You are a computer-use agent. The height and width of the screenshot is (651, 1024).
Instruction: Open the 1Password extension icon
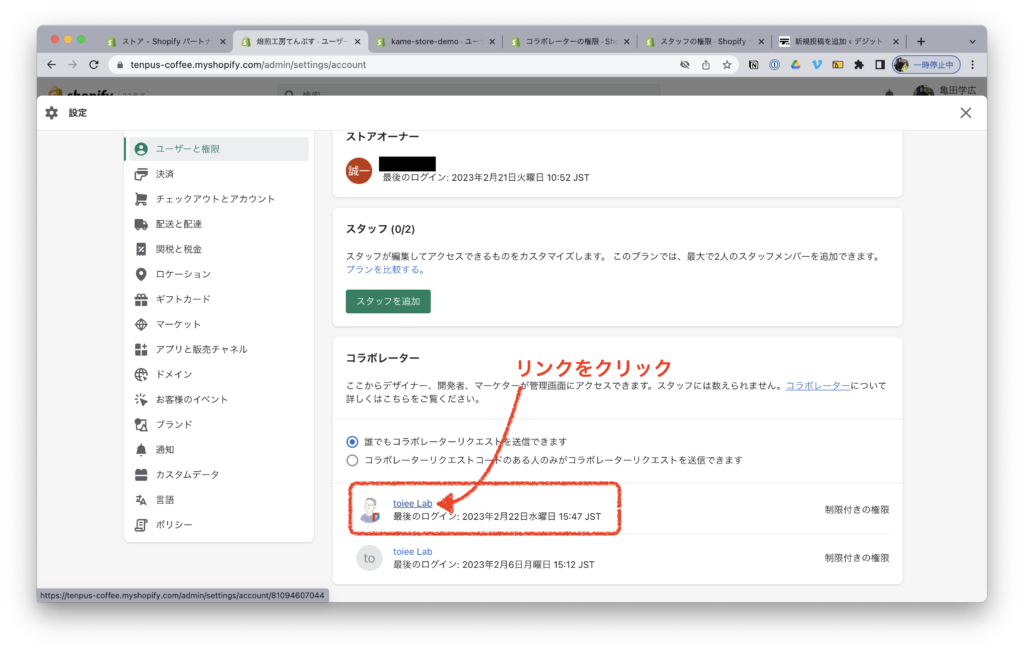tap(775, 65)
